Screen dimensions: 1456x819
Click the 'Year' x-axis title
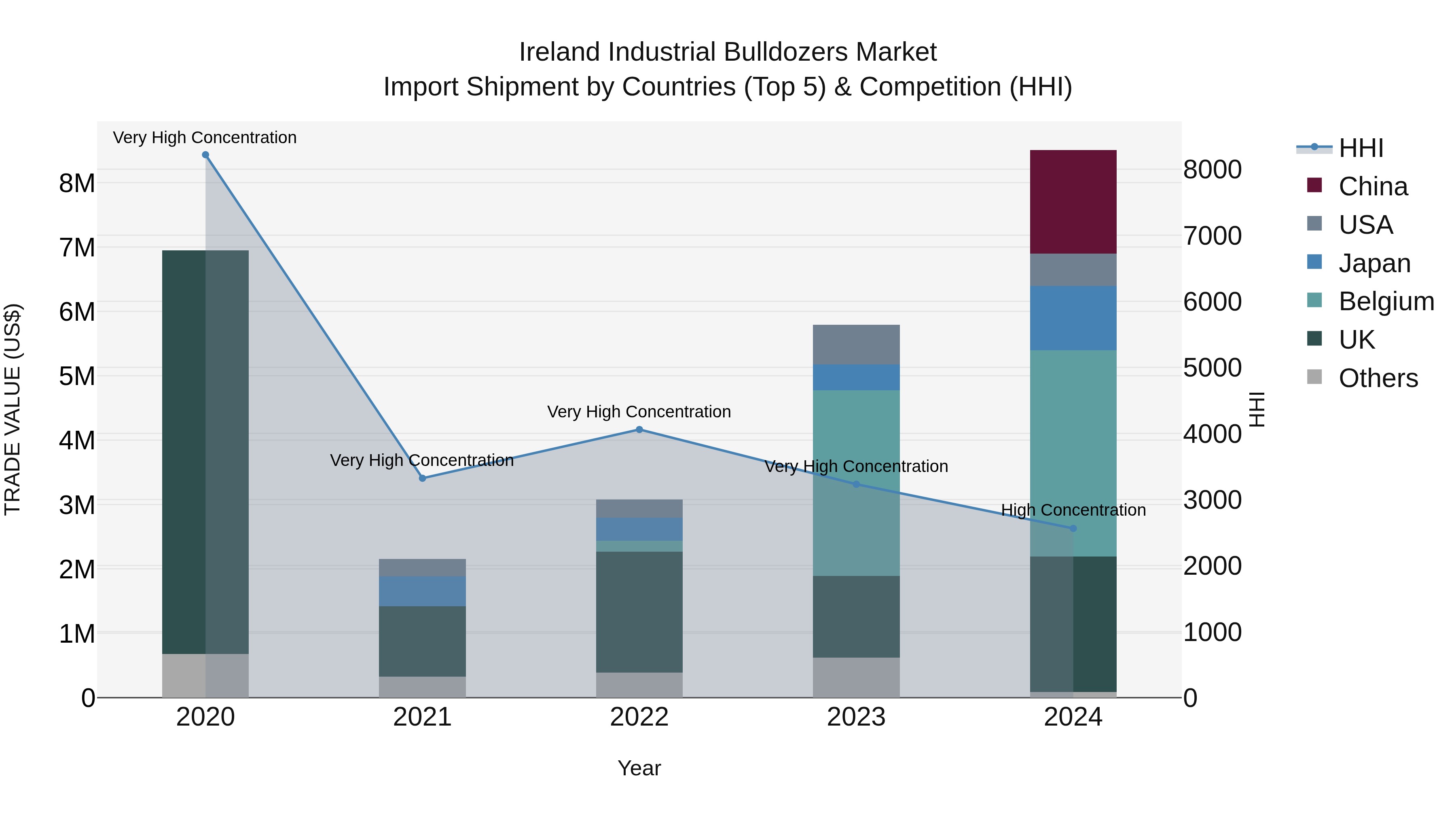(639, 768)
